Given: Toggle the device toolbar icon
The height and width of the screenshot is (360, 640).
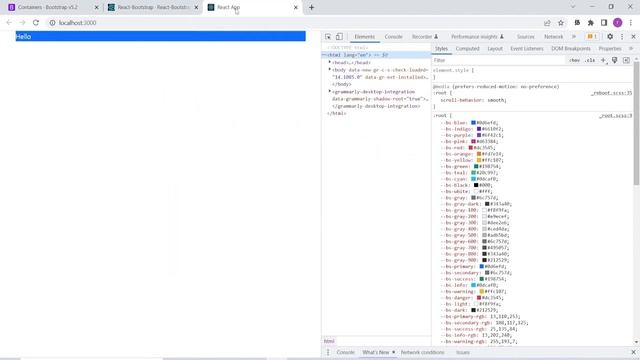Looking at the screenshot, I should 339,37.
